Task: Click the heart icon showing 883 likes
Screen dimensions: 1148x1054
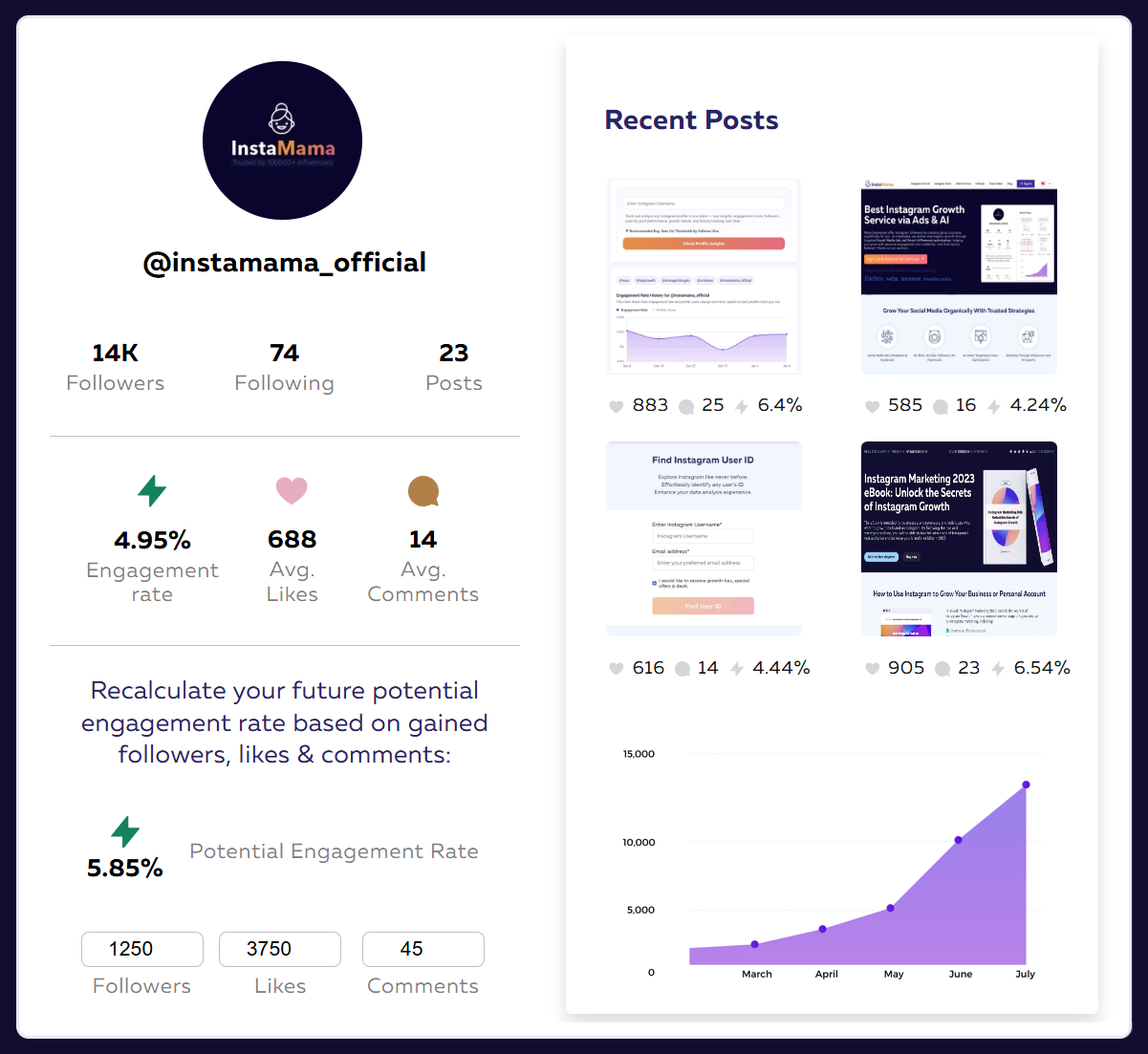Action: pyautogui.click(x=616, y=405)
